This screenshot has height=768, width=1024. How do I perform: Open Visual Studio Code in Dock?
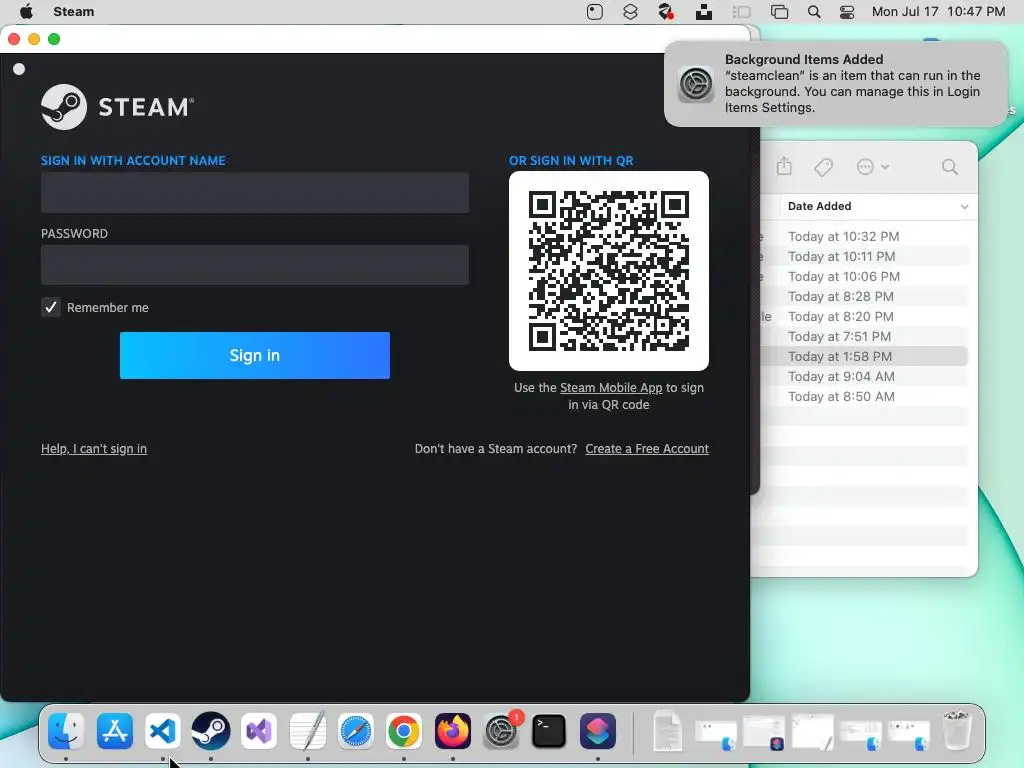pyautogui.click(x=163, y=731)
